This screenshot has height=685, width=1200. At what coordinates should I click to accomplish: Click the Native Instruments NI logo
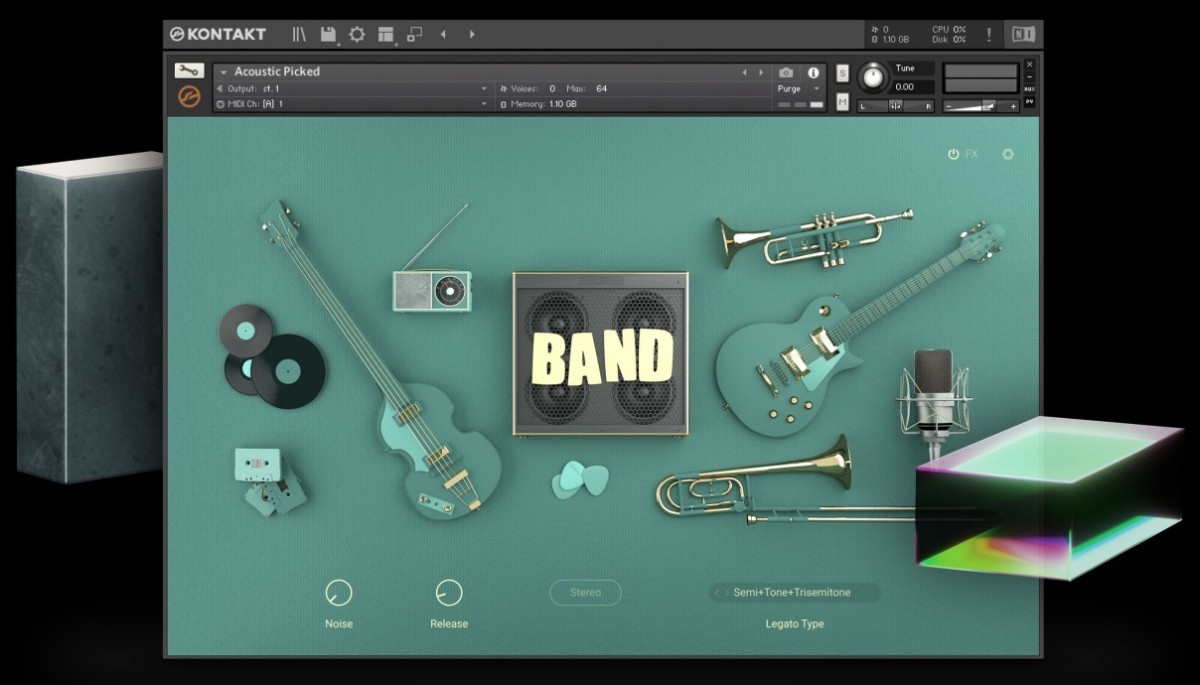tap(1023, 34)
